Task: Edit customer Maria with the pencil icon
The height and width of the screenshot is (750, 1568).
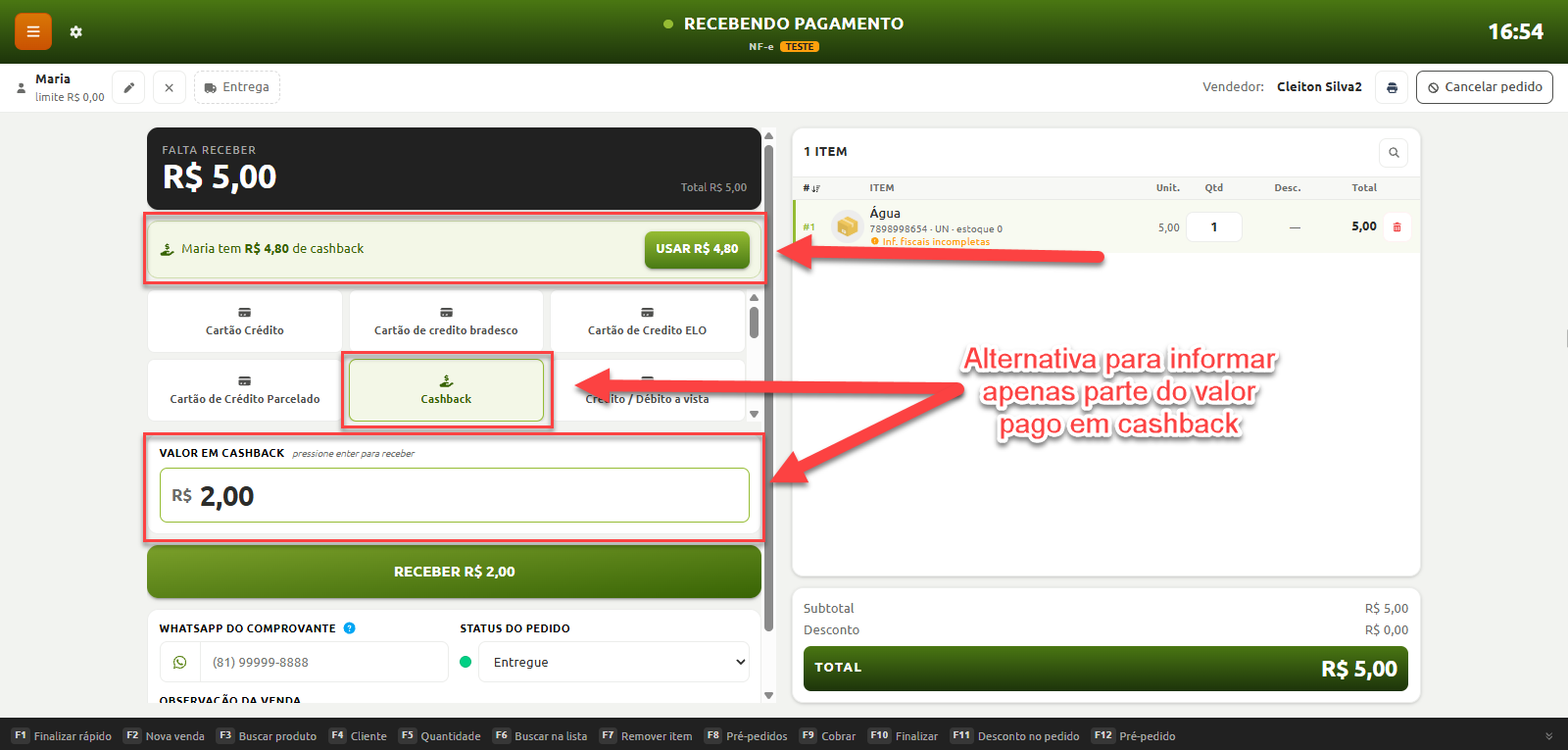Action: pos(128,87)
